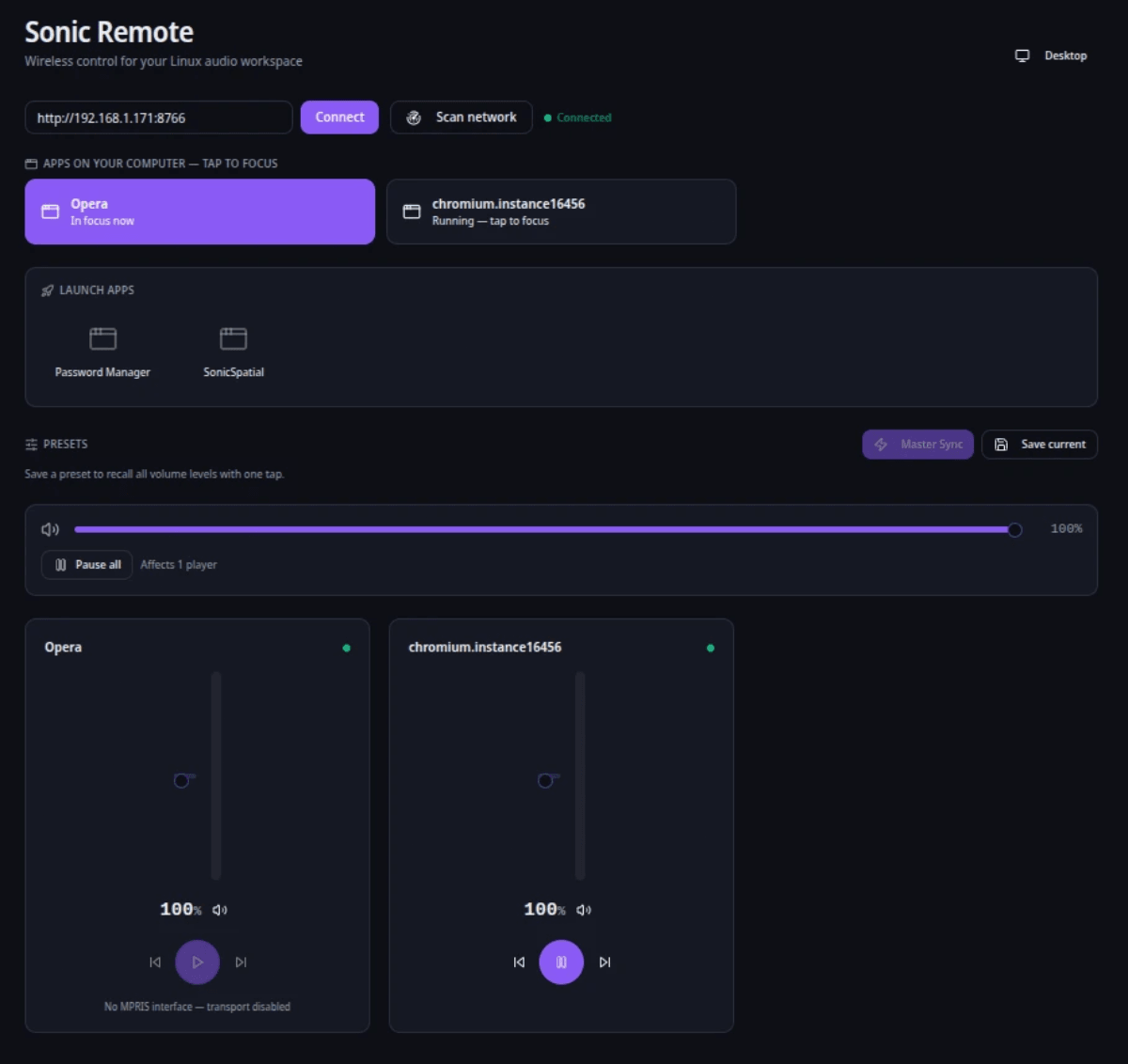Image resolution: width=1128 pixels, height=1064 pixels.
Task: Click the 'Affects 1 player' text
Action: click(x=179, y=565)
